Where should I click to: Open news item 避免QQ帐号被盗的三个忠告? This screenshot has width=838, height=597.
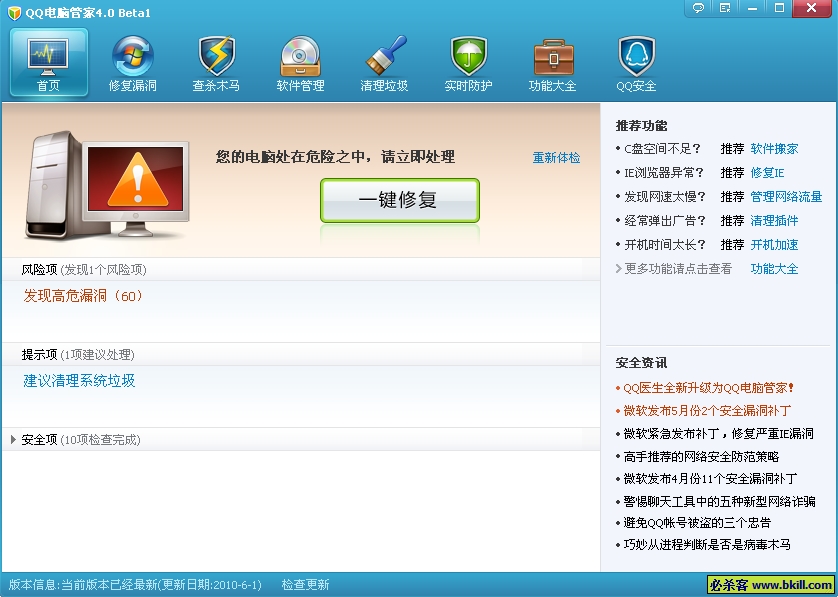tap(697, 523)
